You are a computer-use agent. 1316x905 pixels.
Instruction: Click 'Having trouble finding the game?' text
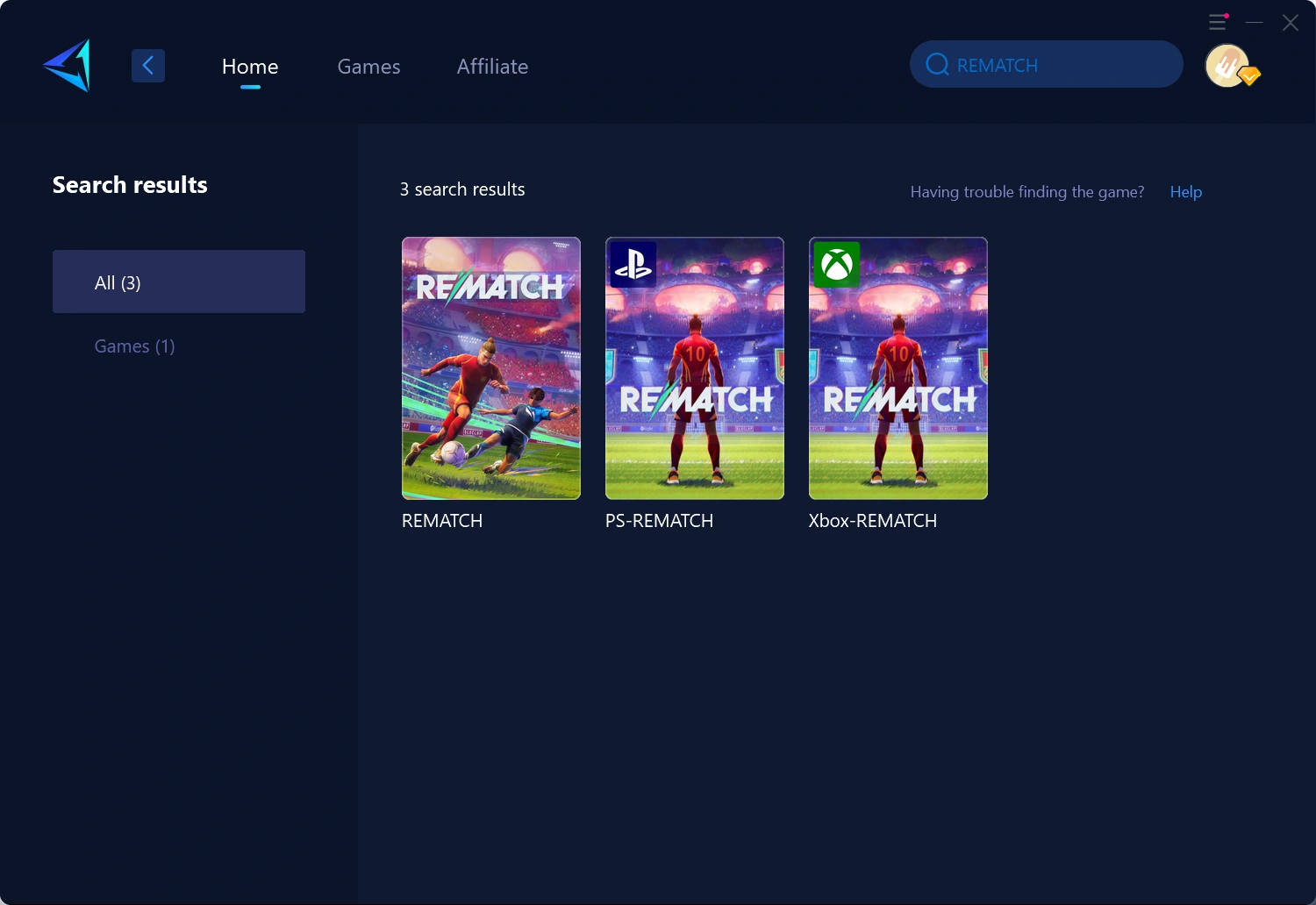[1027, 192]
